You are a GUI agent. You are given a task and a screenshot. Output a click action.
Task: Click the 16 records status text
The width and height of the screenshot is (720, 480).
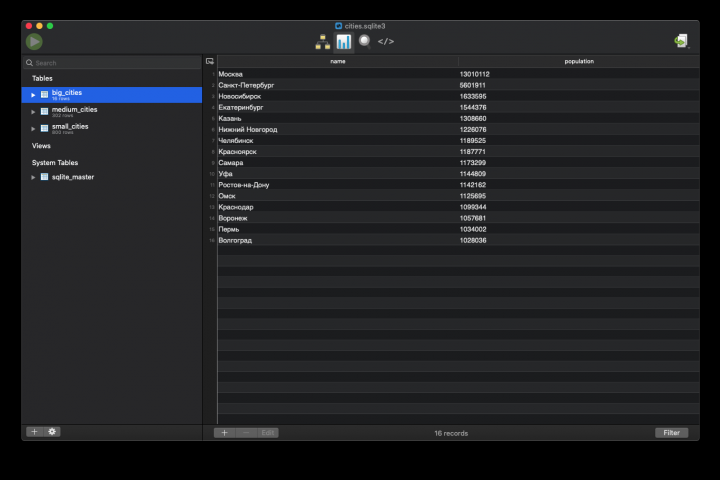[451, 433]
